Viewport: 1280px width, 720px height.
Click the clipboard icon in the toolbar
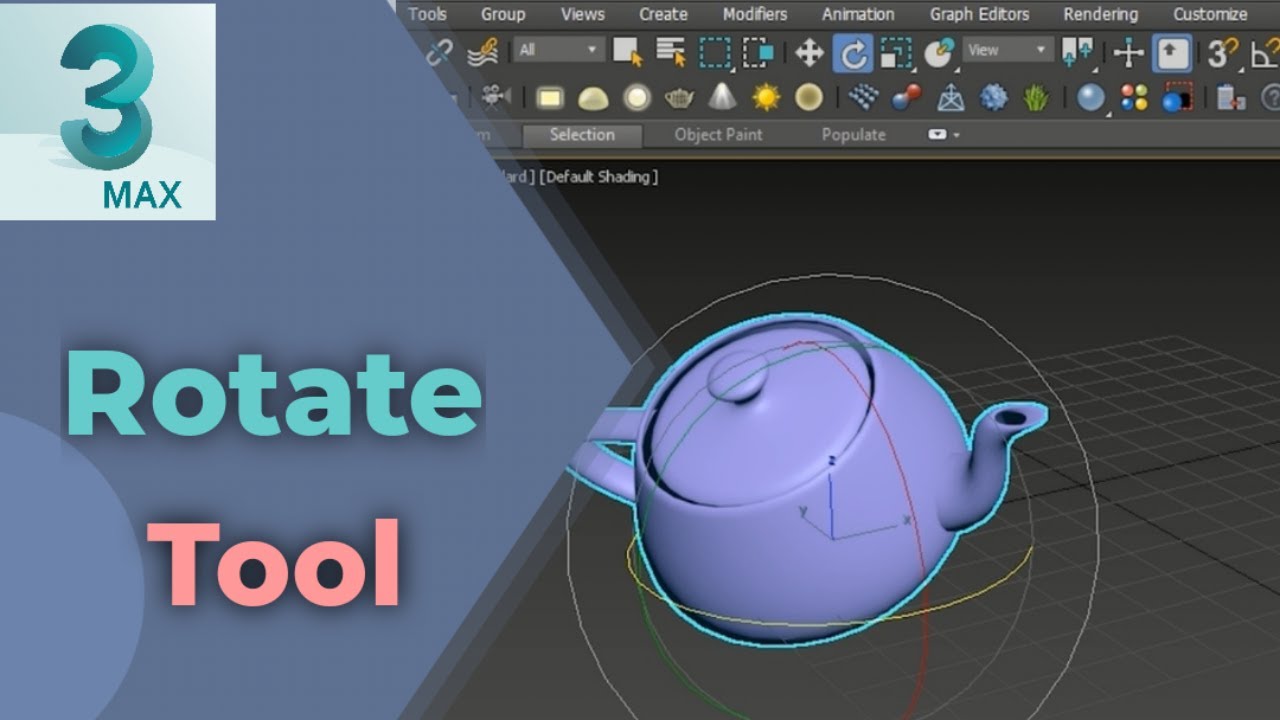click(x=1230, y=97)
